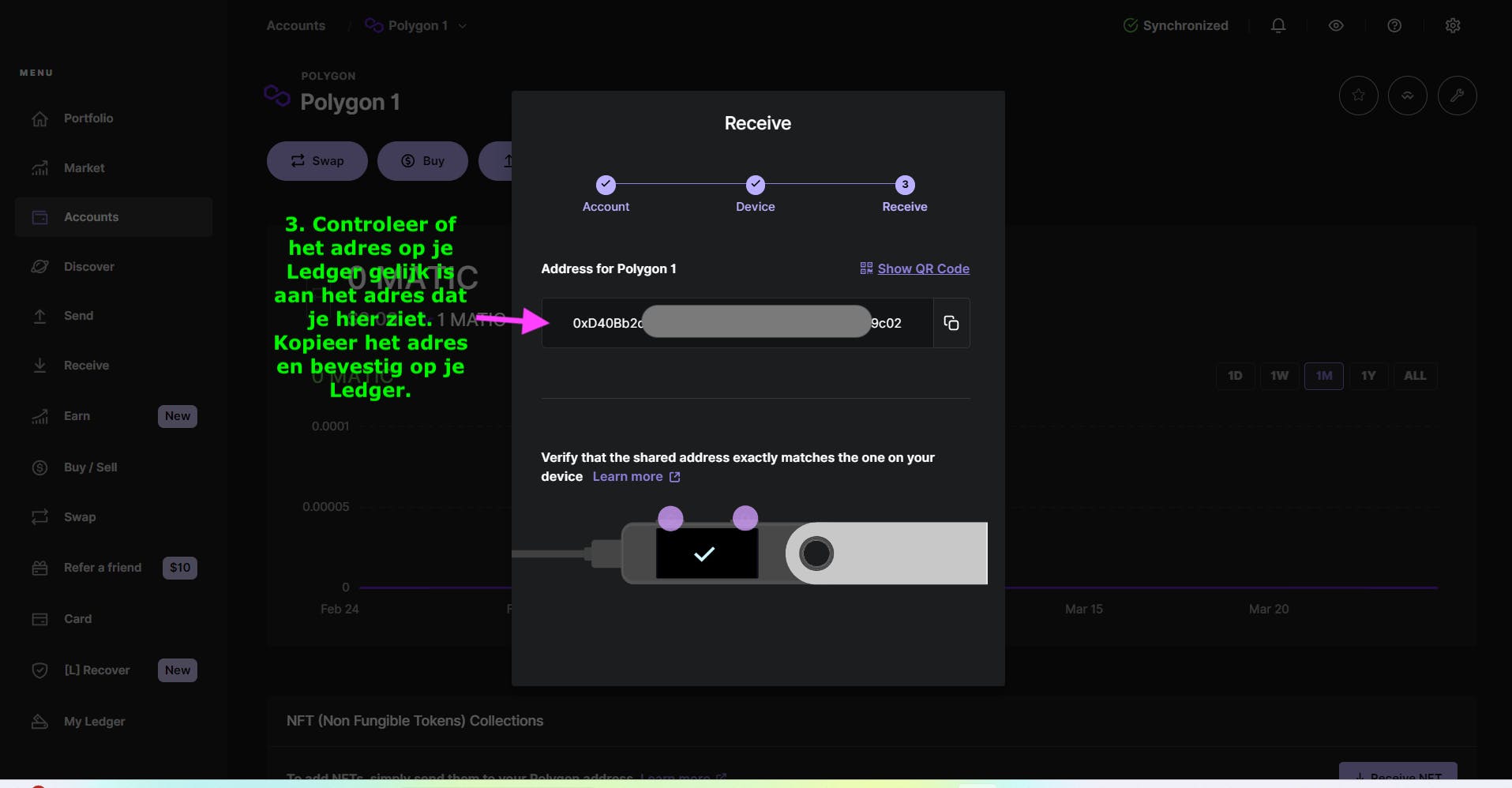The width and height of the screenshot is (1512, 788).
Task: Click the Accounts breadcrumb link
Action: click(296, 26)
